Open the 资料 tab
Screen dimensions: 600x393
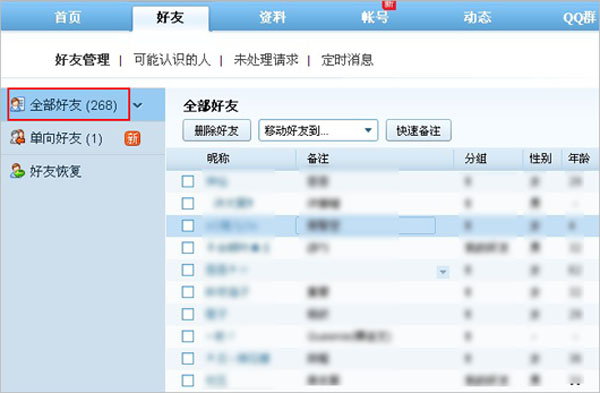tap(272, 17)
